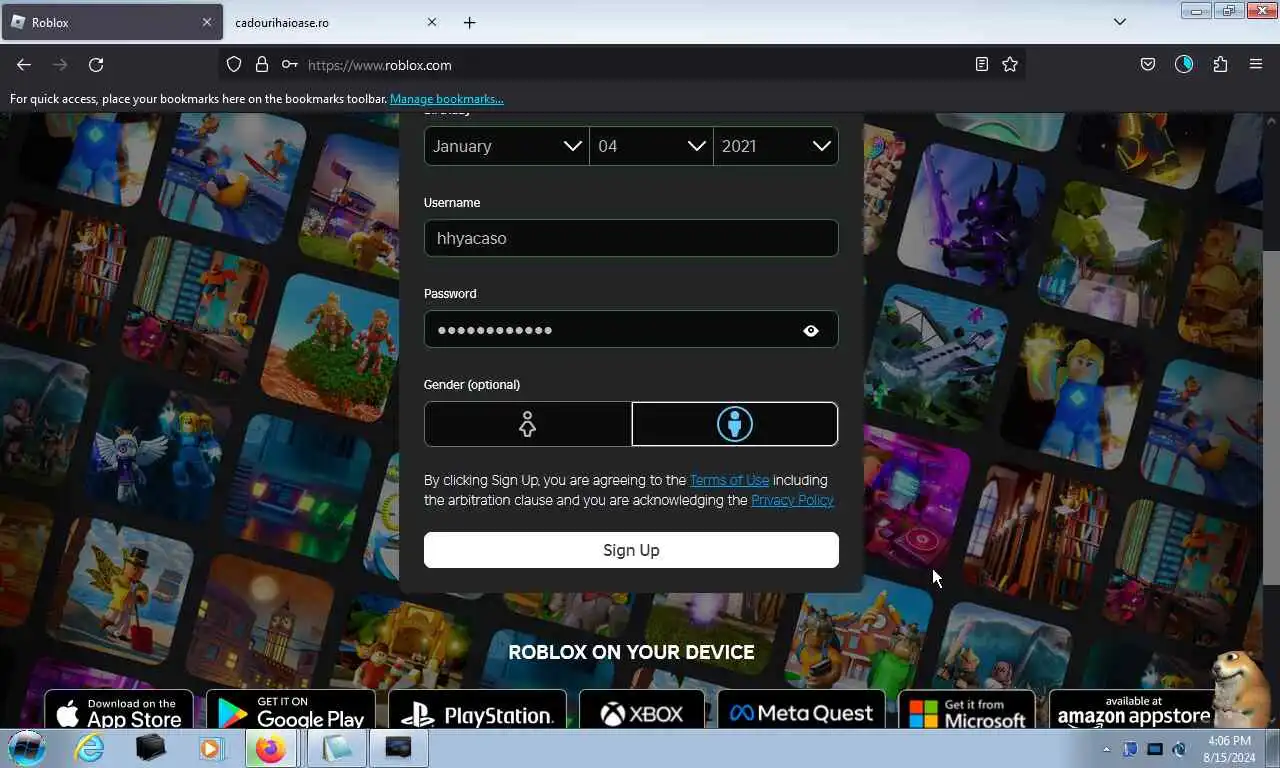Show hidden system tray icons arrow
Viewport: 1280px width, 768px height.
pyautogui.click(x=1106, y=749)
